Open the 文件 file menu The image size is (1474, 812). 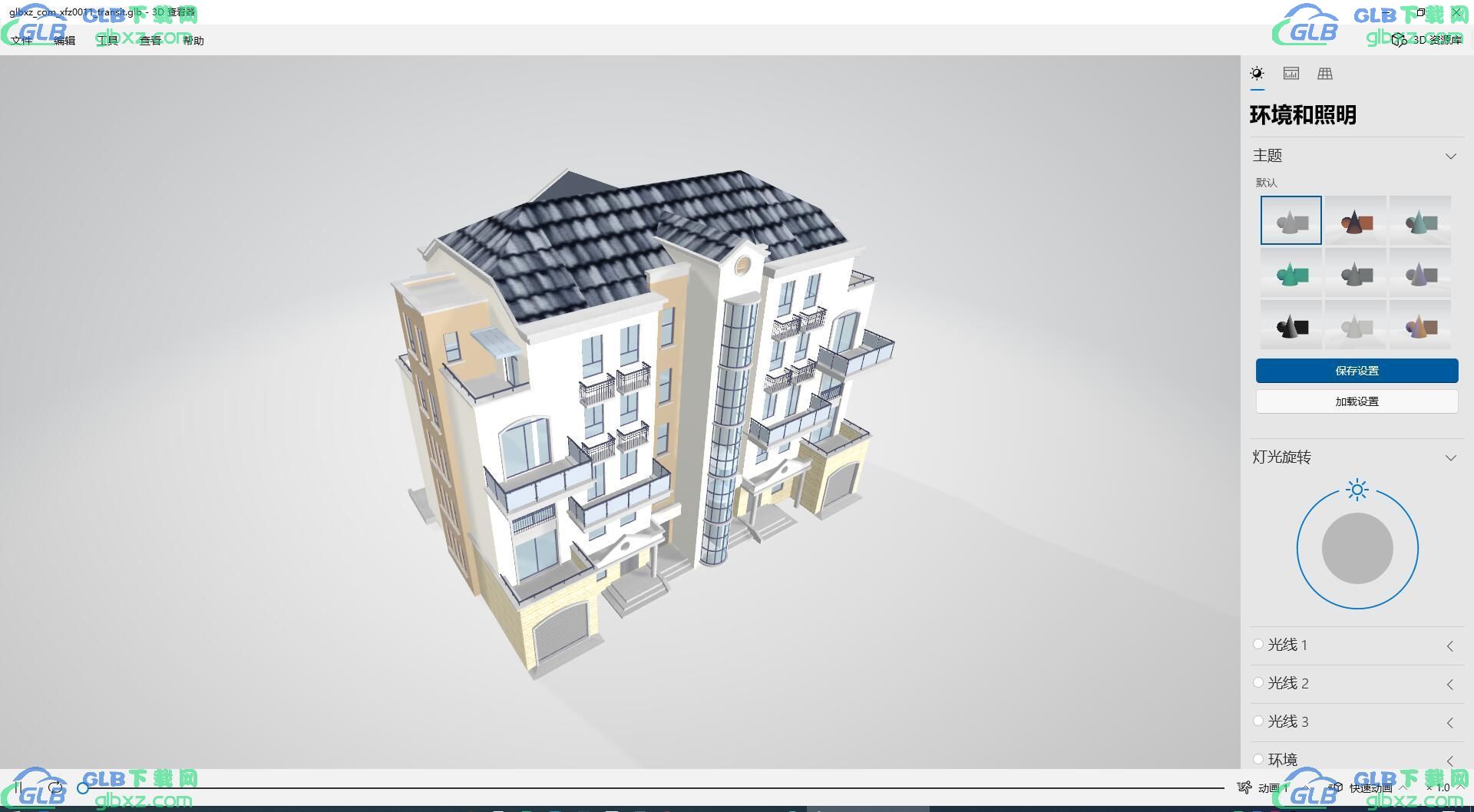(x=21, y=40)
